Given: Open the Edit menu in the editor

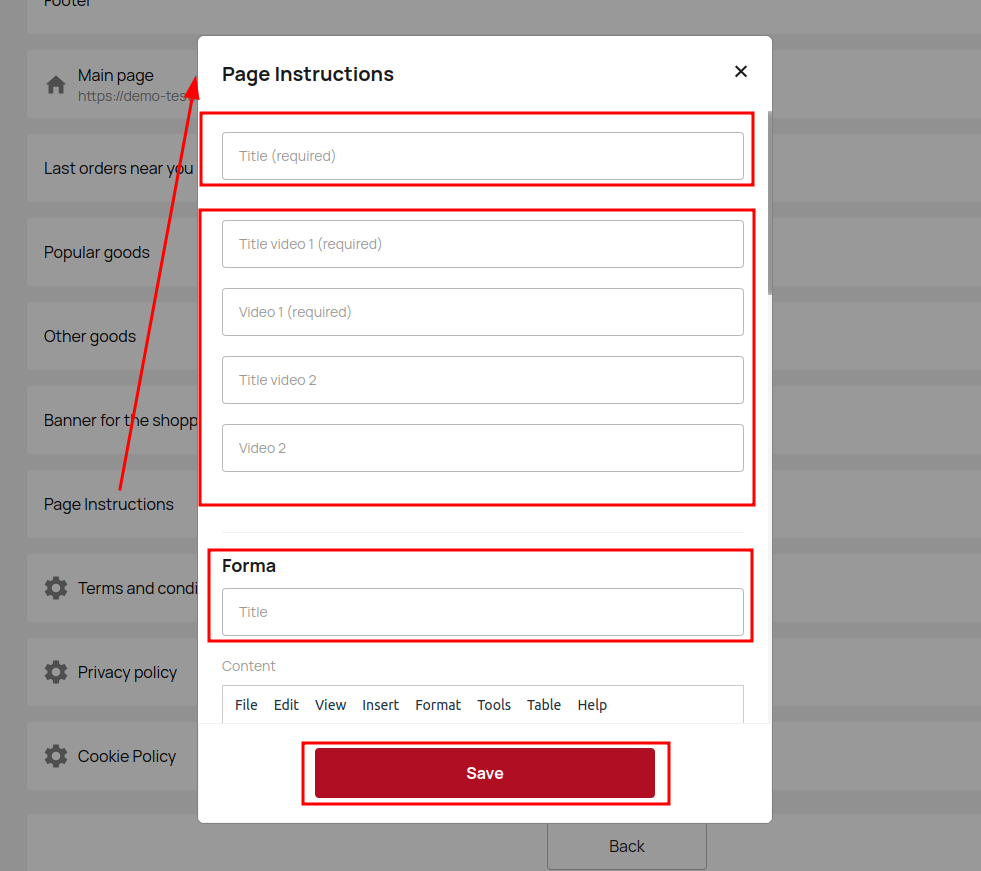Looking at the screenshot, I should point(286,705).
